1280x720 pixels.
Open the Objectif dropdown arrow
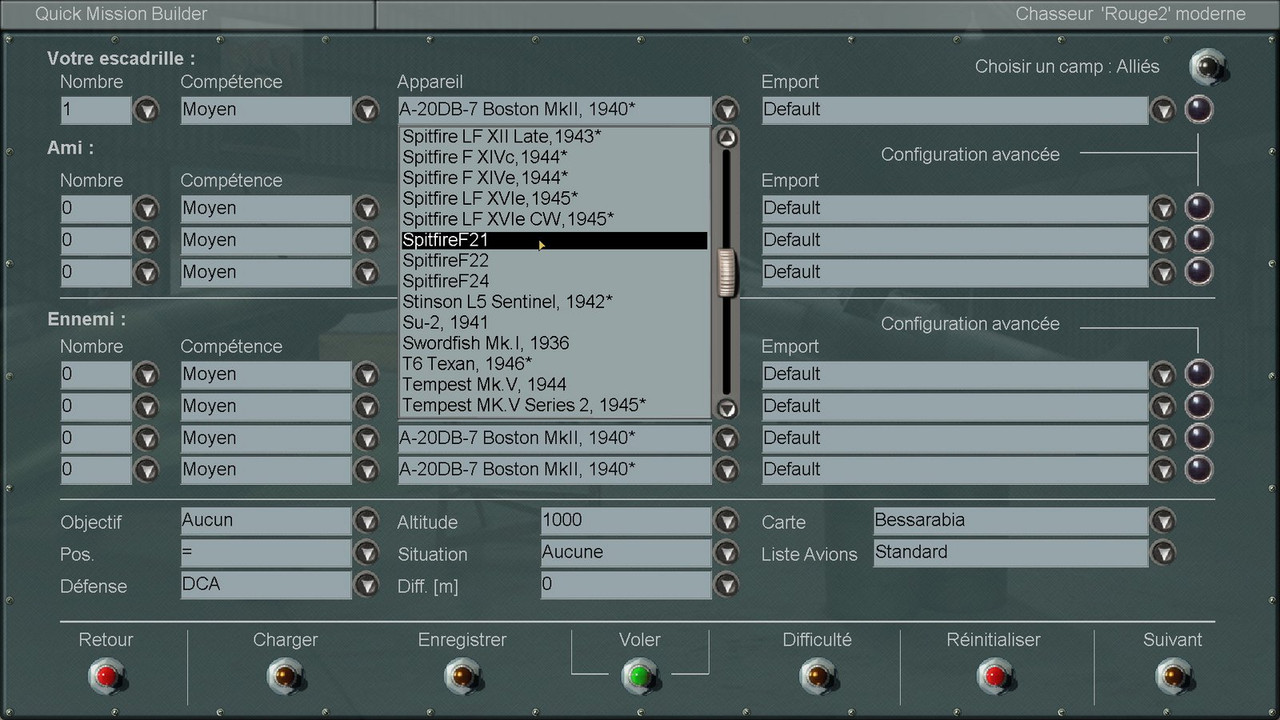click(367, 521)
